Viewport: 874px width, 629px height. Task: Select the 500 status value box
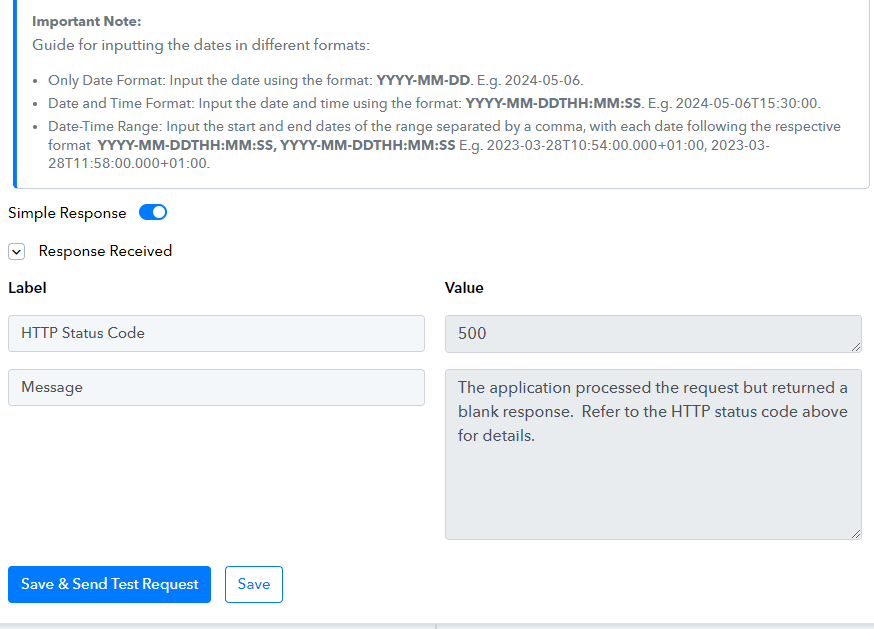653,334
